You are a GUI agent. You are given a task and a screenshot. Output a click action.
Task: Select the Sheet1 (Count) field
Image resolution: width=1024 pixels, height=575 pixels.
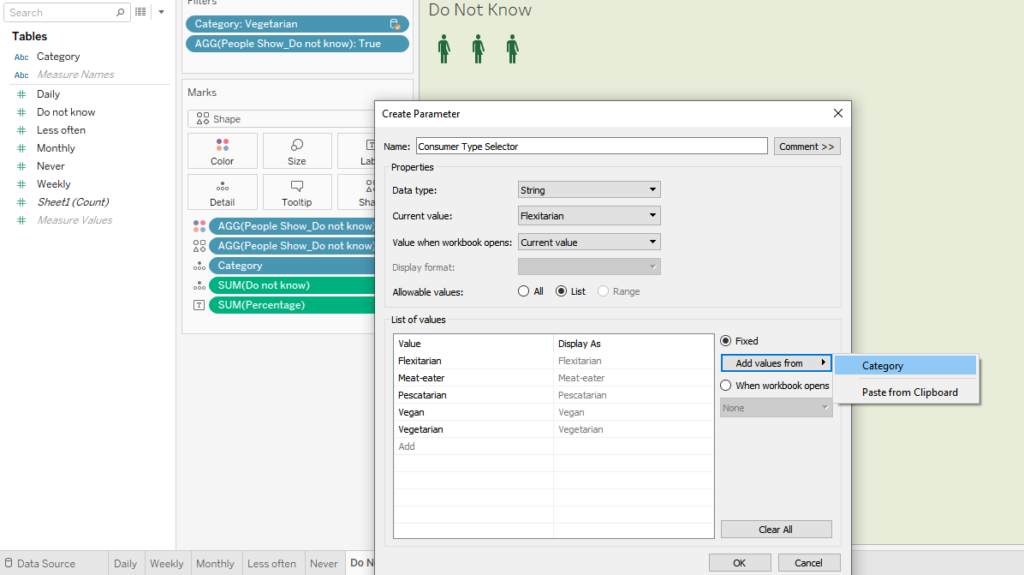(72, 202)
